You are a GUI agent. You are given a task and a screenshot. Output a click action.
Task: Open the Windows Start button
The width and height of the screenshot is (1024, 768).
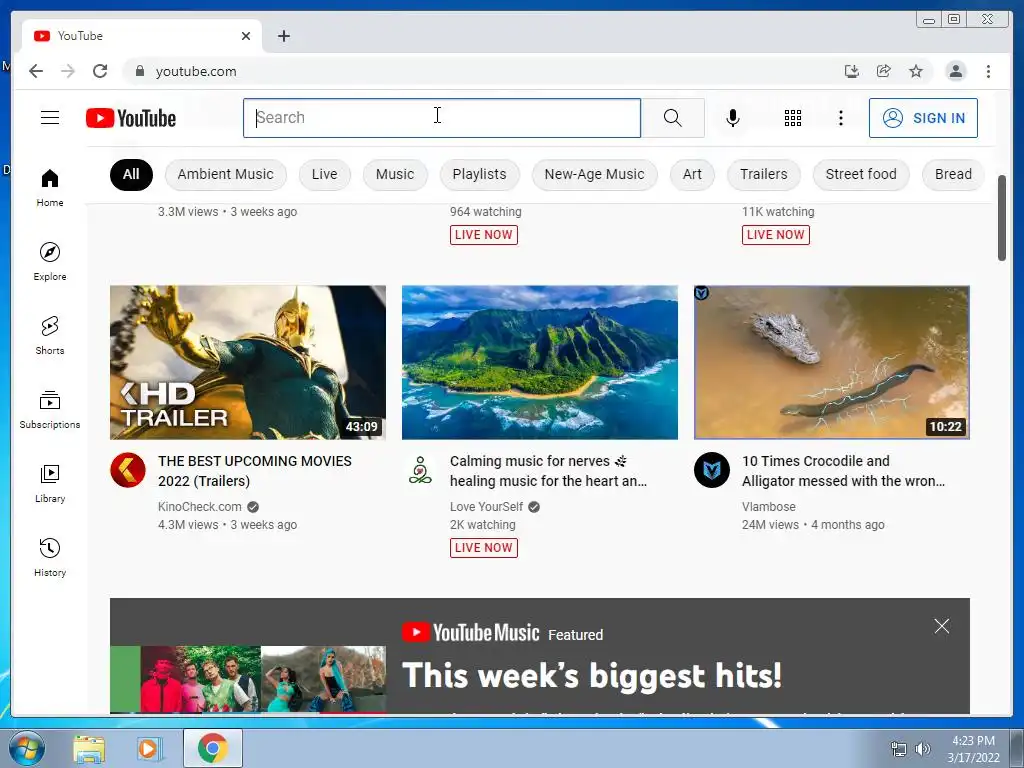tap(27, 748)
